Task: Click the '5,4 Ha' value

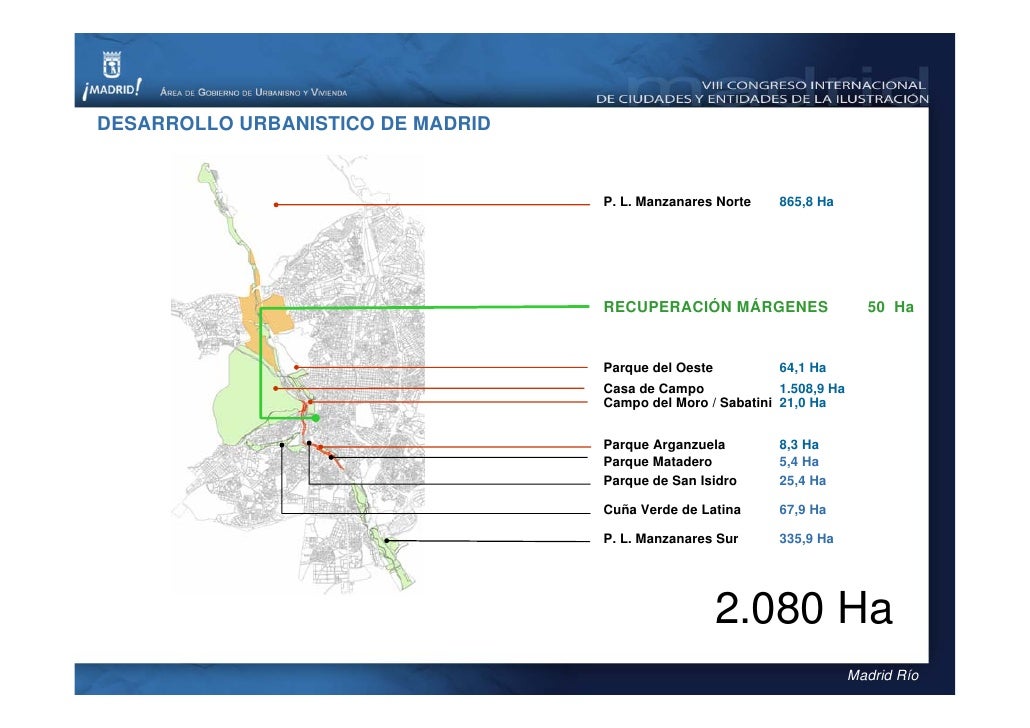Action: tap(799, 462)
